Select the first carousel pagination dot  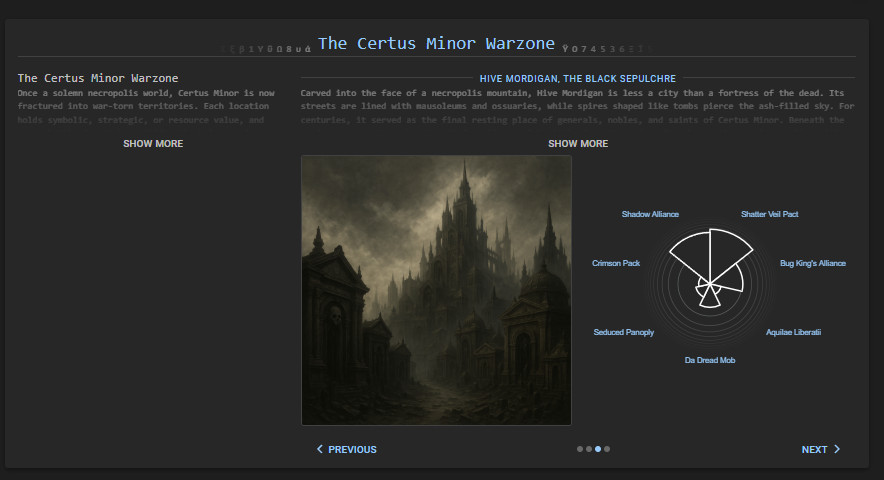pos(580,449)
